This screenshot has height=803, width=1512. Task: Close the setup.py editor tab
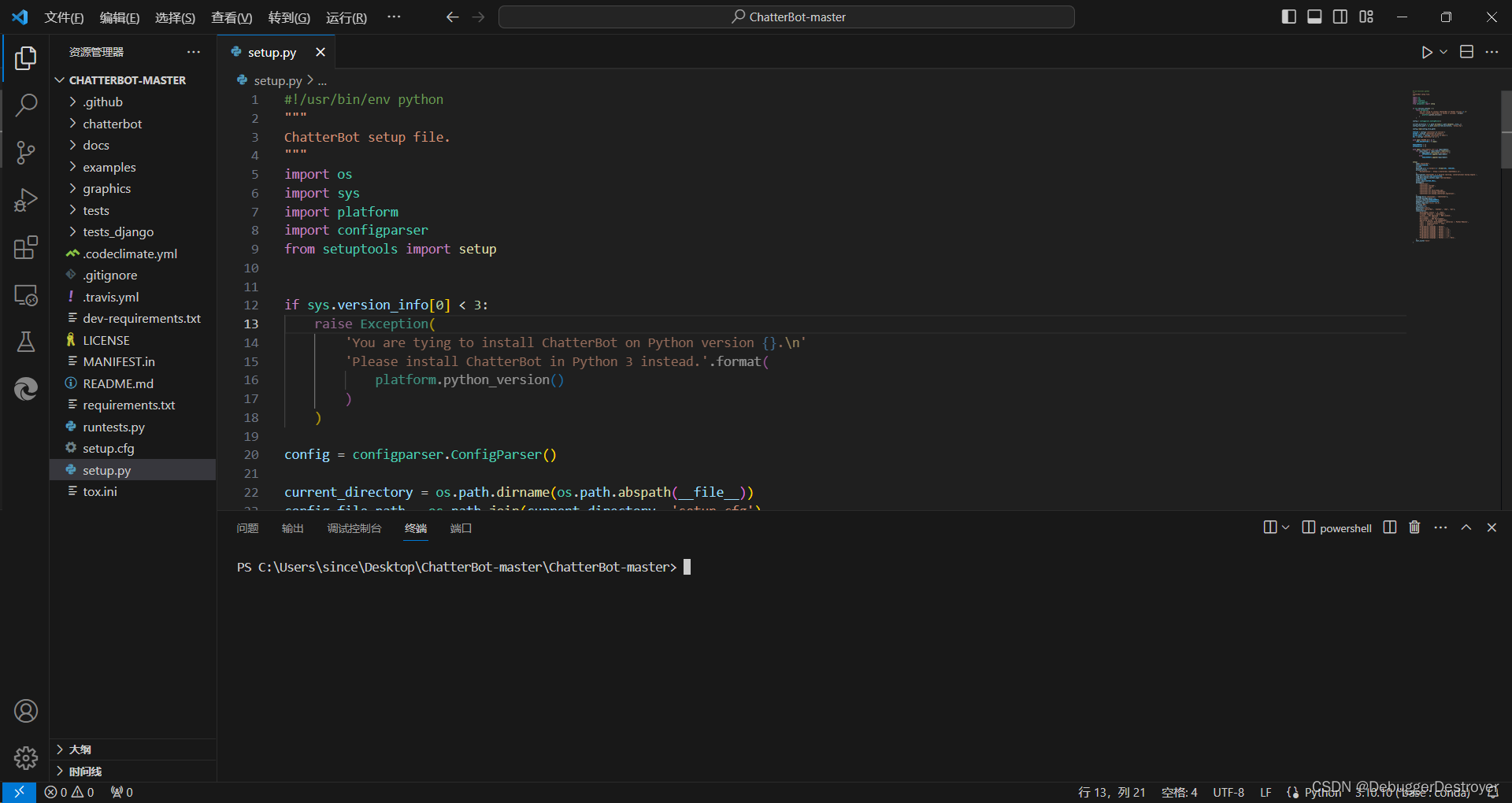pyautogui.click(x=320, y=52)
